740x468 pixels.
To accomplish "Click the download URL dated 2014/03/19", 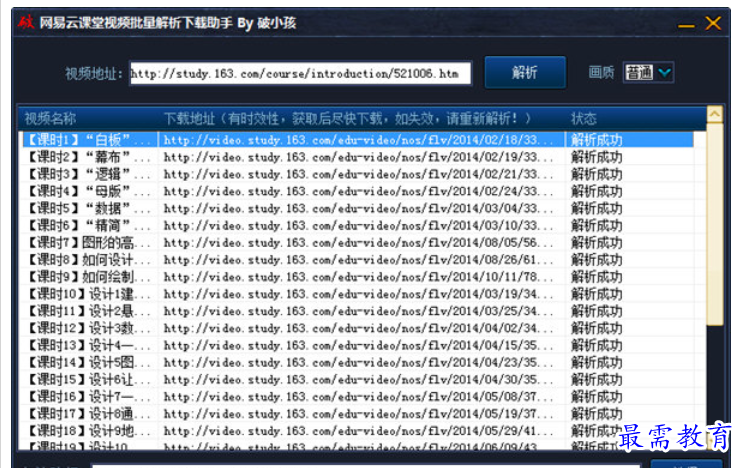I will point(358,294).
